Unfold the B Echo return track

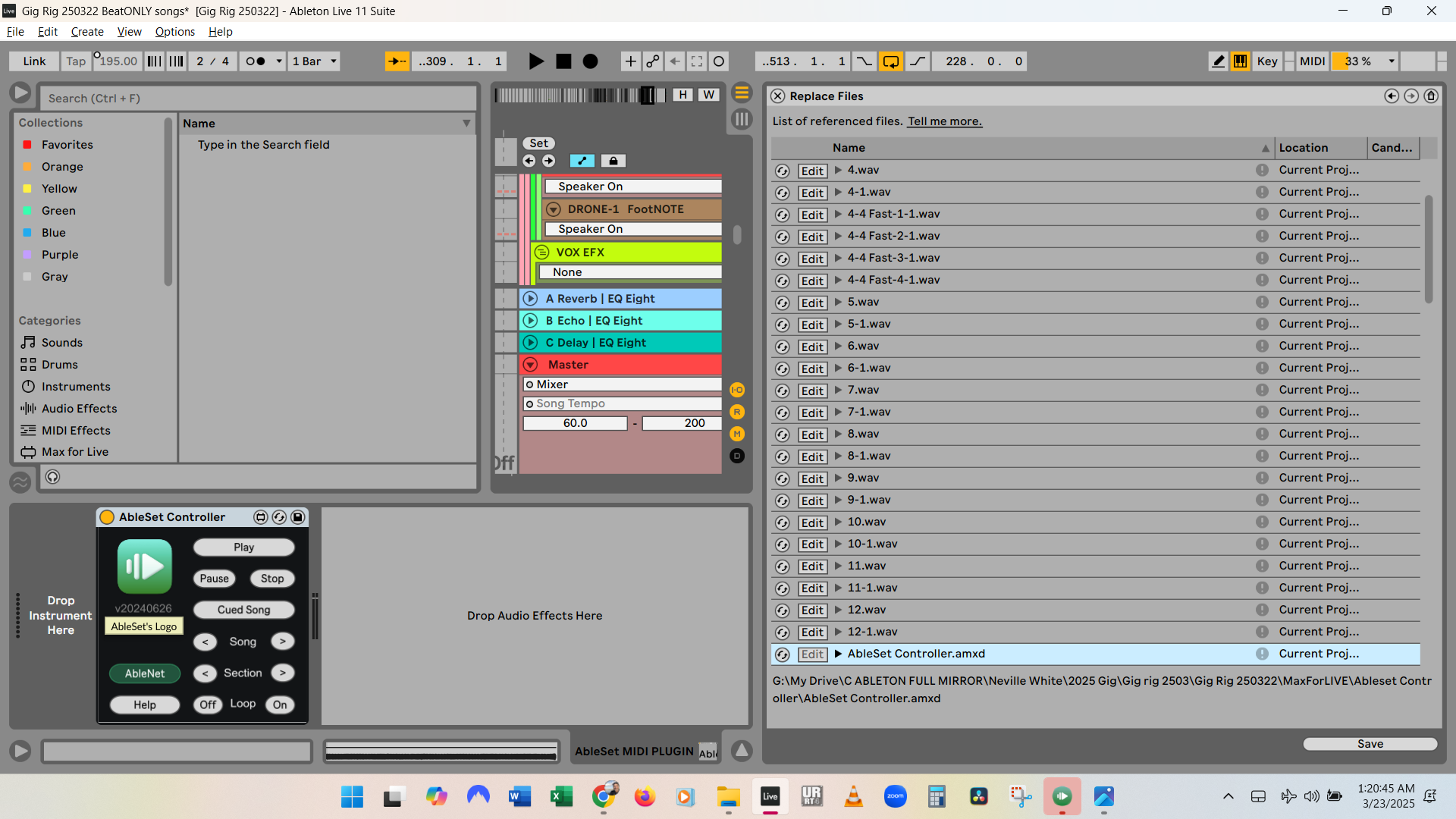[x=531, y=321]
